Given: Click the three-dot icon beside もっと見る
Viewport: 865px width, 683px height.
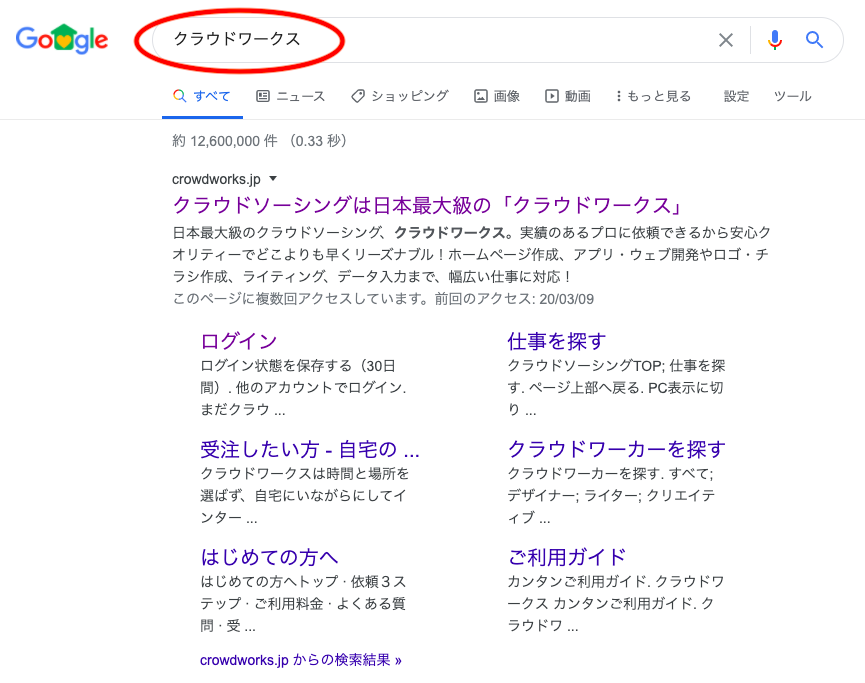Looking at the screenshot, I should pyautogui.click(x=618, y=96).
